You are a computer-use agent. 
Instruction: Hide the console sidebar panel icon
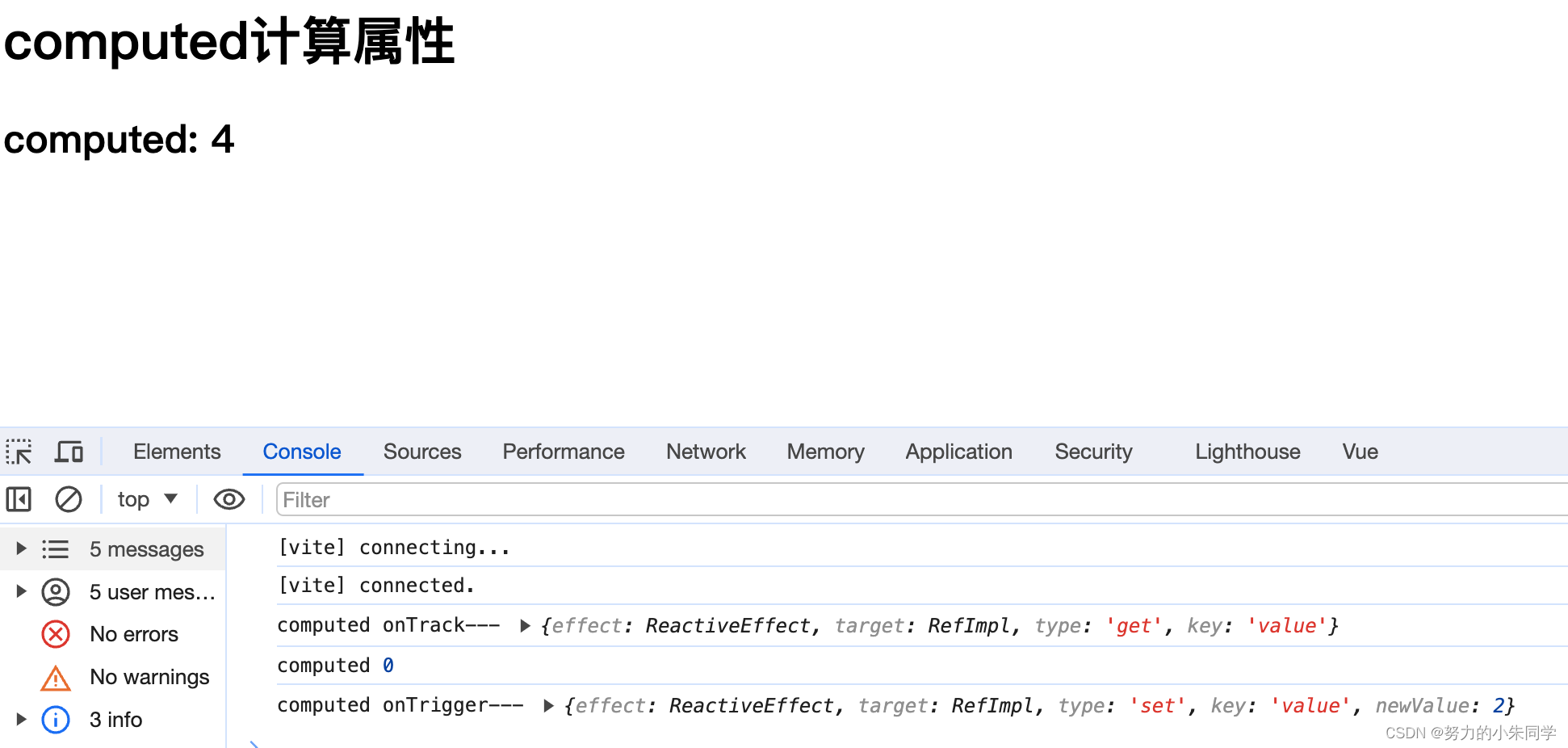(19, 499)
